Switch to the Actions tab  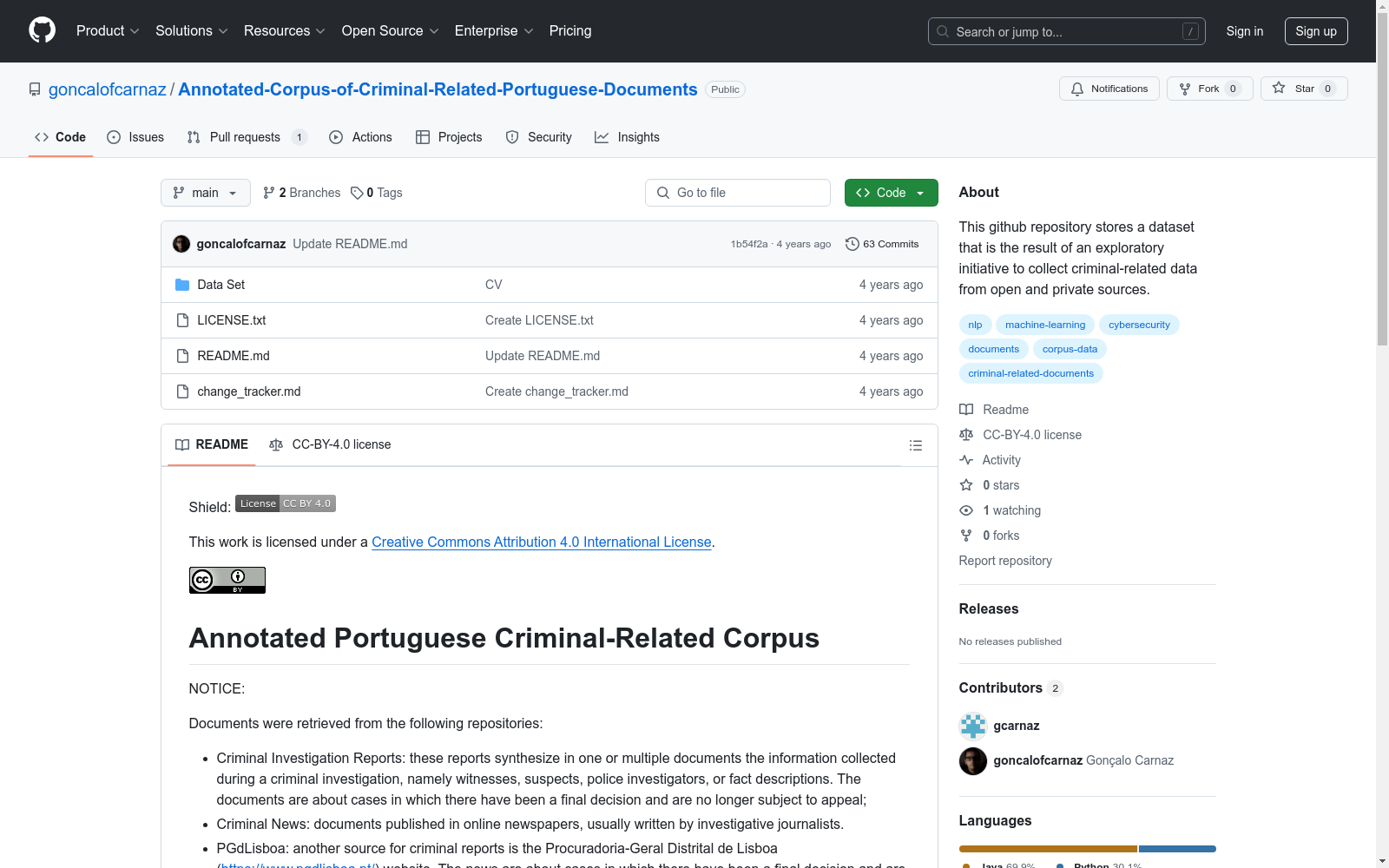[x=361, y=137]
